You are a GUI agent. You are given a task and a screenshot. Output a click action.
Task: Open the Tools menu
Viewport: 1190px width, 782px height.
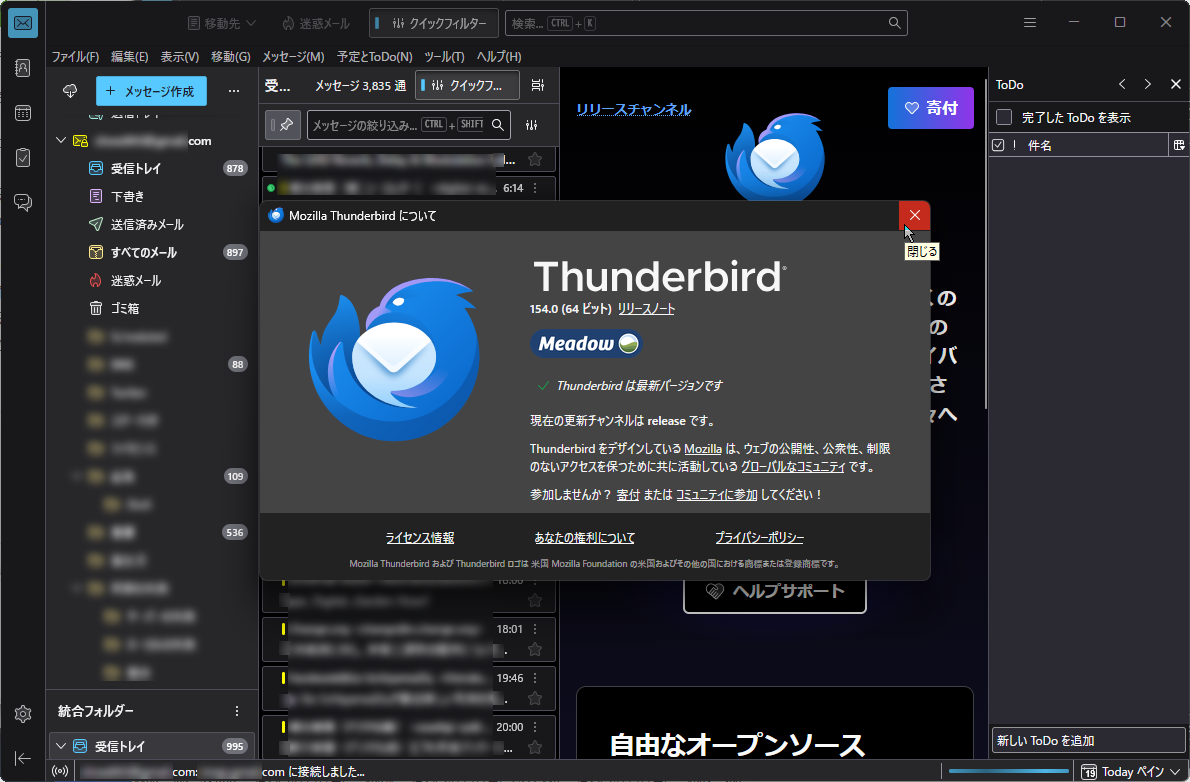pyautogui.click(x=444, y=57)
